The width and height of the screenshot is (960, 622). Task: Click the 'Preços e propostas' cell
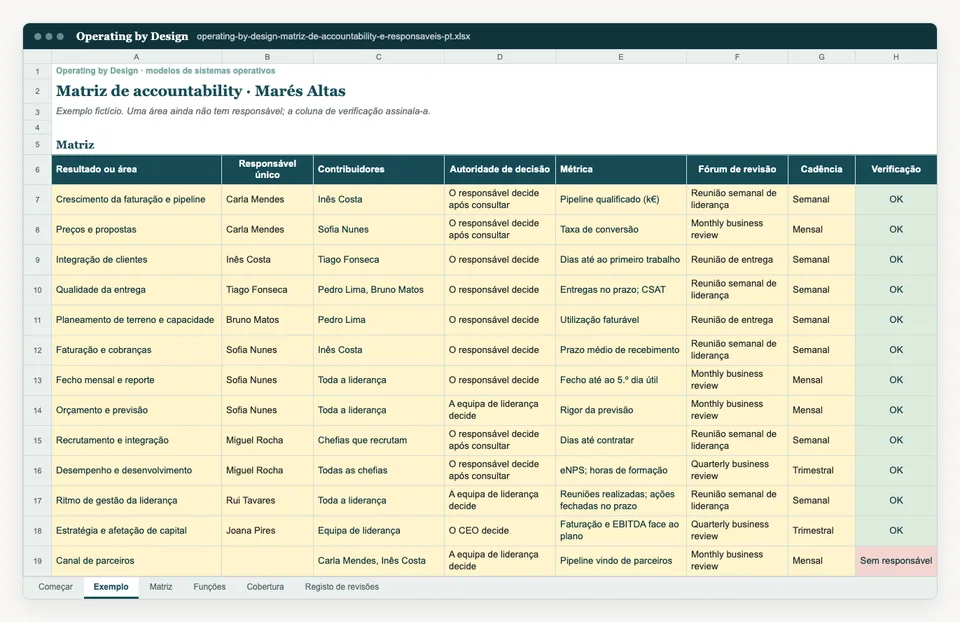pyautogui.click(x=137, y=230)
